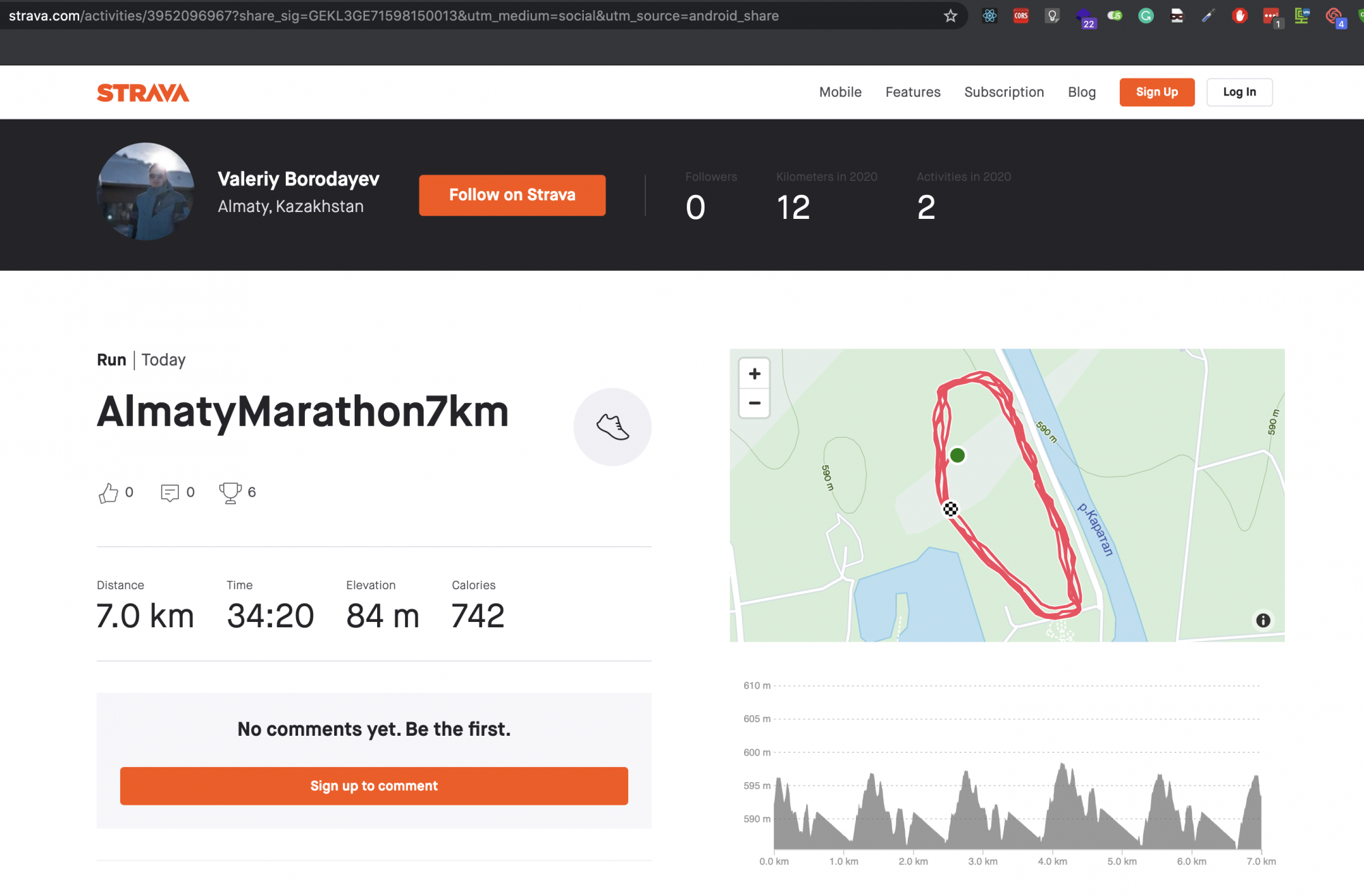Go to the Mobile page
1364x896 pixels.
tap(840, 92)
